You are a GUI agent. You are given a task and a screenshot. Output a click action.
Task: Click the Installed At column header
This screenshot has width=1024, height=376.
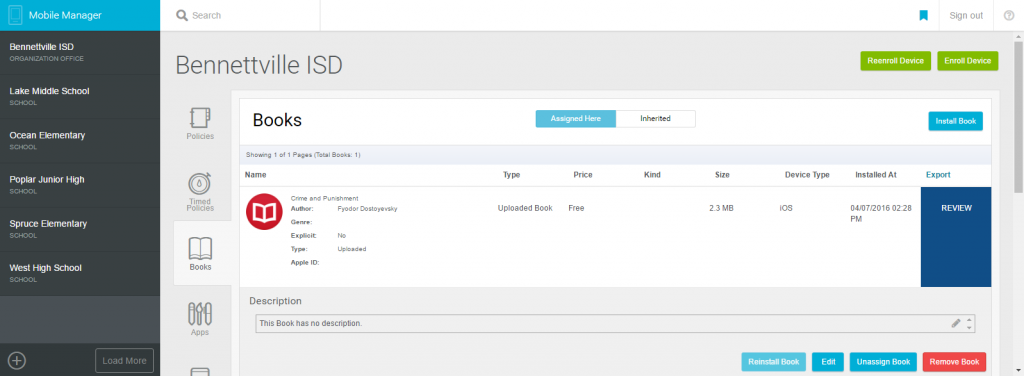point(876,175)
